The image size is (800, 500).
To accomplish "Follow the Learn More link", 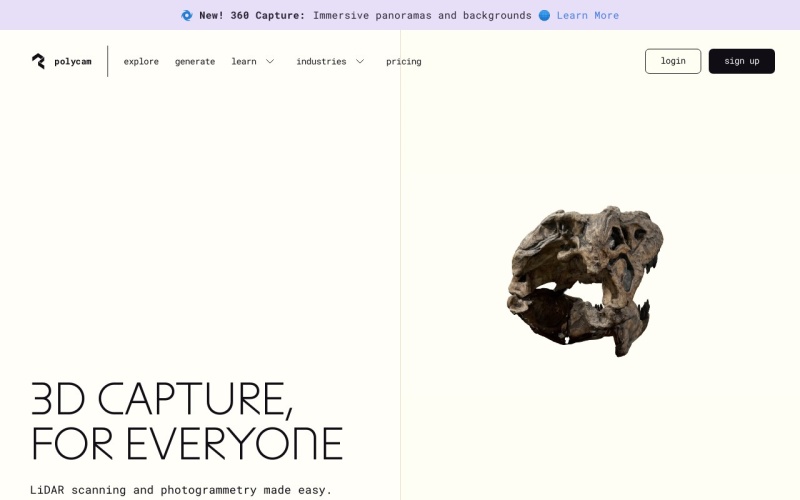I will pos(588,15).
